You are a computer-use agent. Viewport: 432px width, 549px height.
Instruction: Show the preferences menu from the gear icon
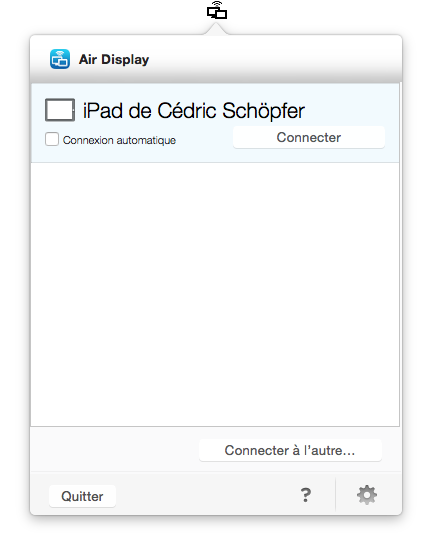coord(367,495)
